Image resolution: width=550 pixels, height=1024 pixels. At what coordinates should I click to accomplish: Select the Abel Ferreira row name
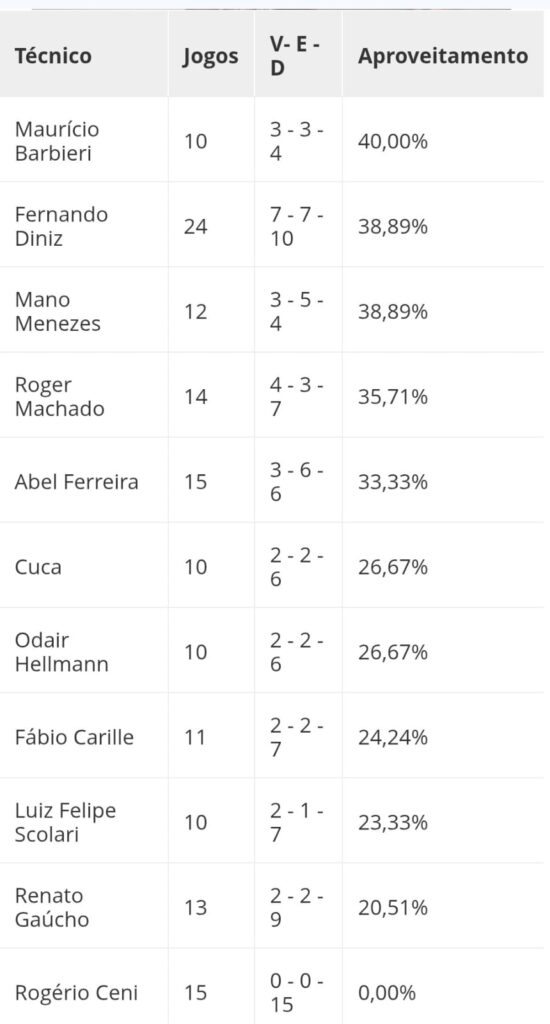[76, 482]
